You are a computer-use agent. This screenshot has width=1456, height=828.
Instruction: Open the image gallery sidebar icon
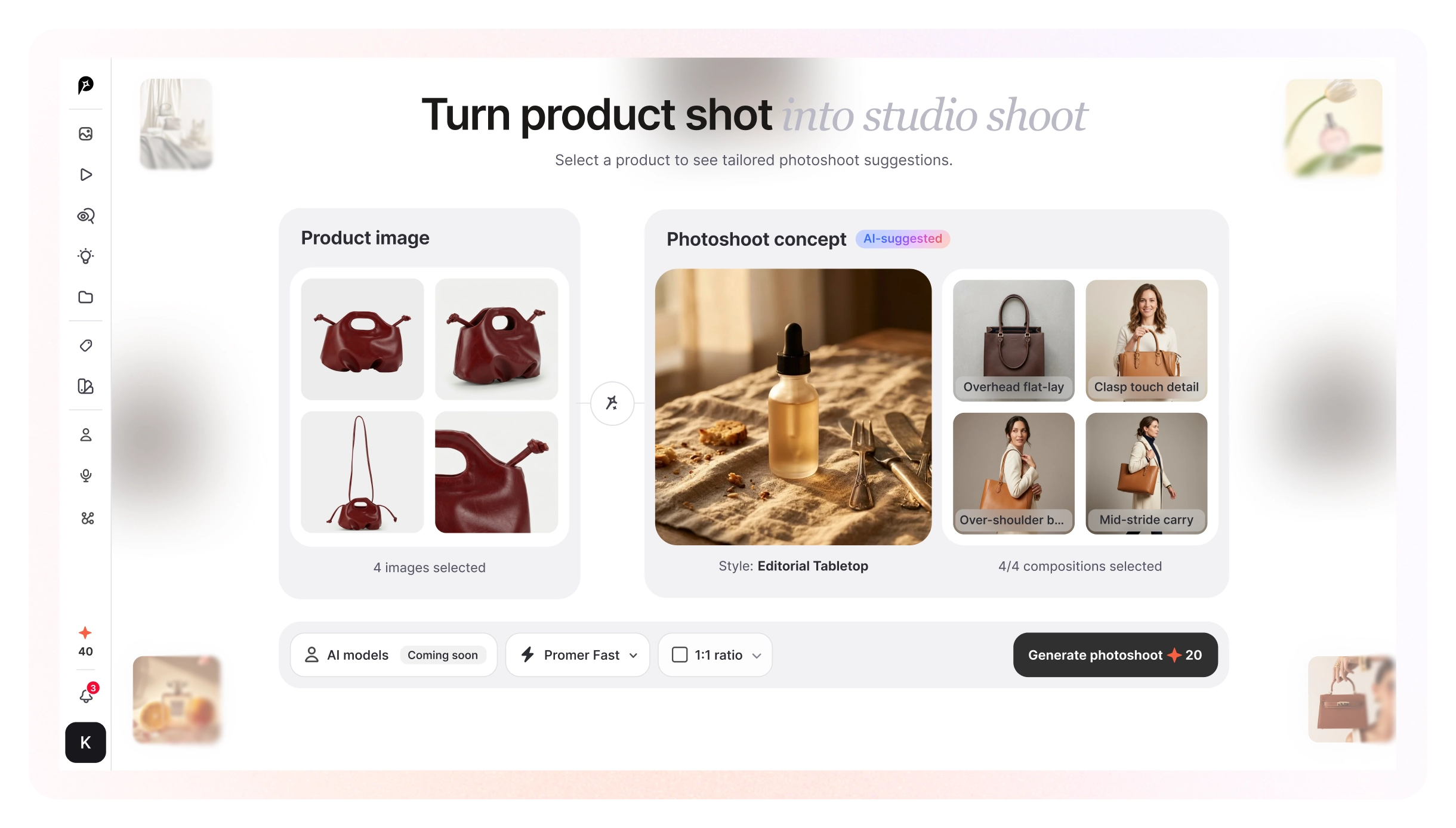[85, 134]
